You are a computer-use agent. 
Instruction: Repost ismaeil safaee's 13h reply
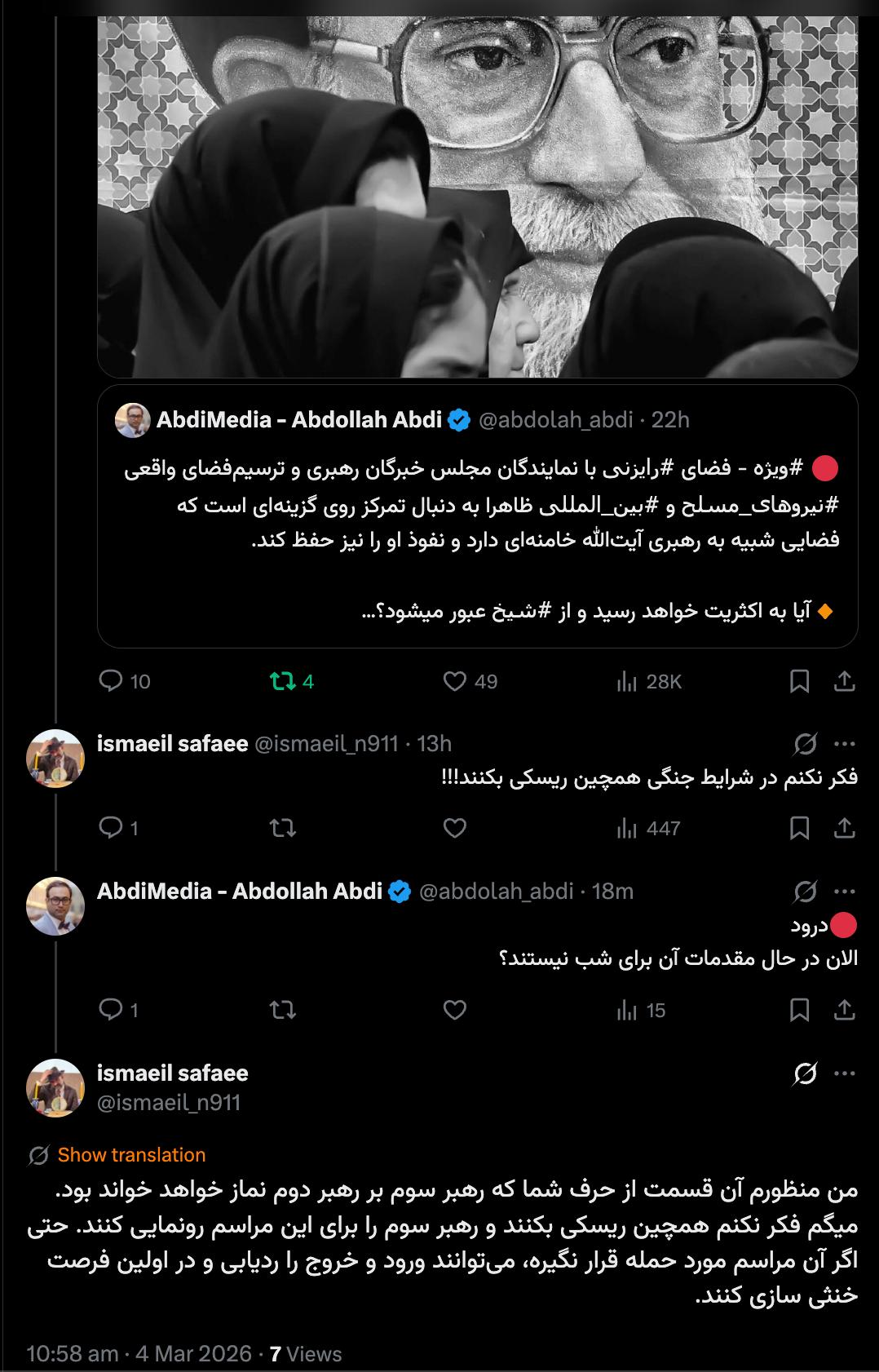(x=283, y=828)
